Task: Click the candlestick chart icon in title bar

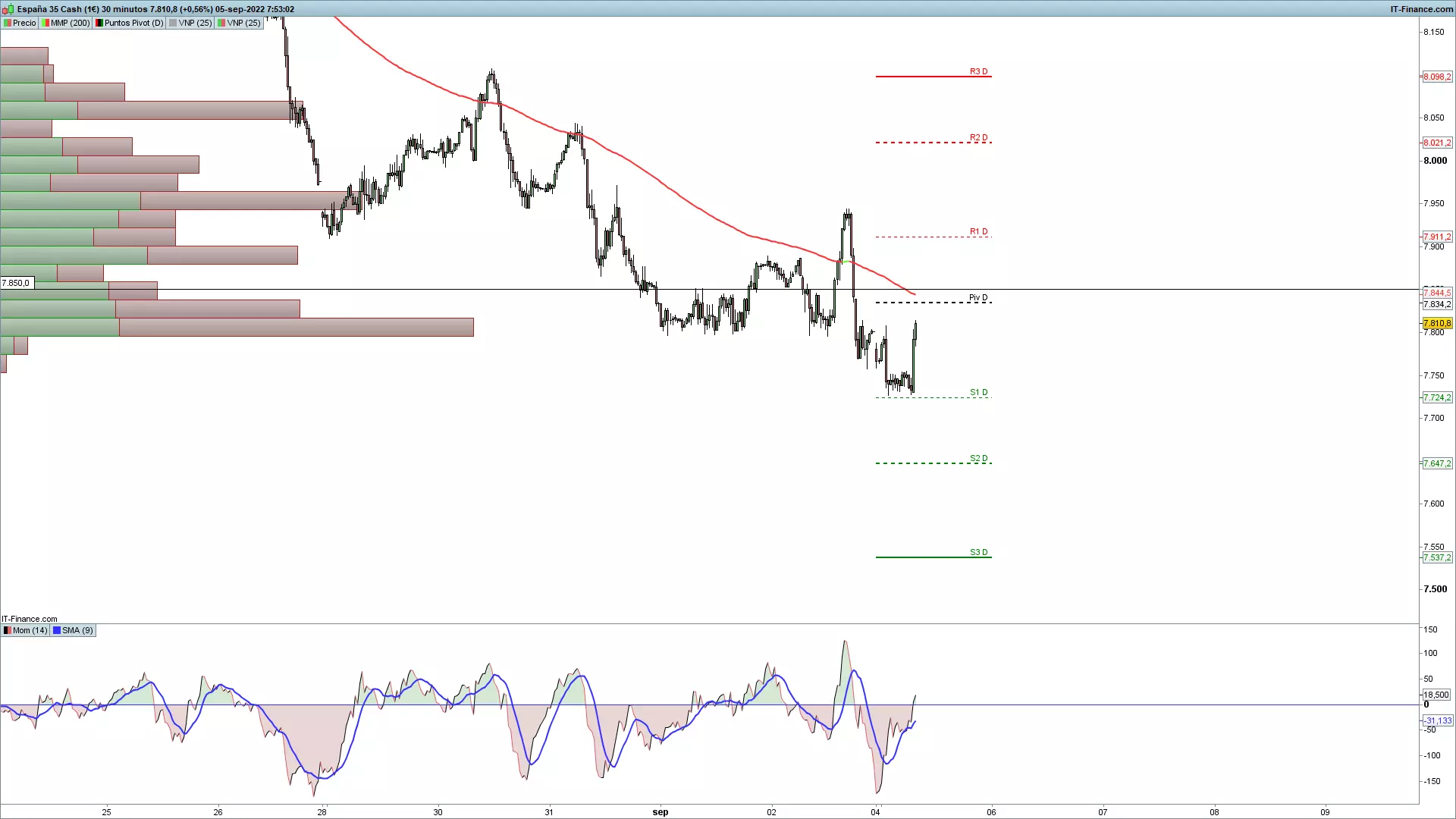Action: click(8, 9)
